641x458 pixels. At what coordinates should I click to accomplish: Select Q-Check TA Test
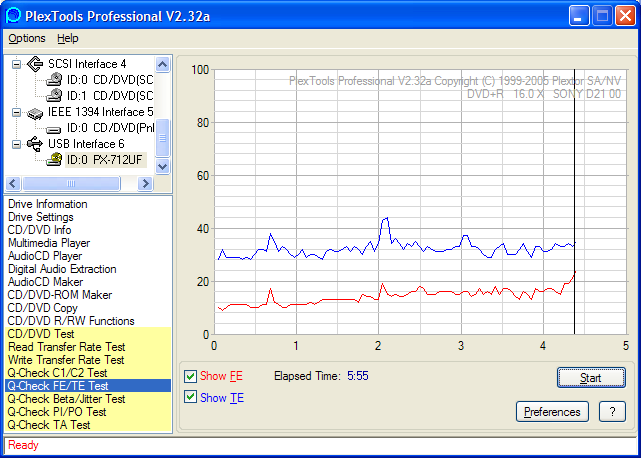[88, 425]
